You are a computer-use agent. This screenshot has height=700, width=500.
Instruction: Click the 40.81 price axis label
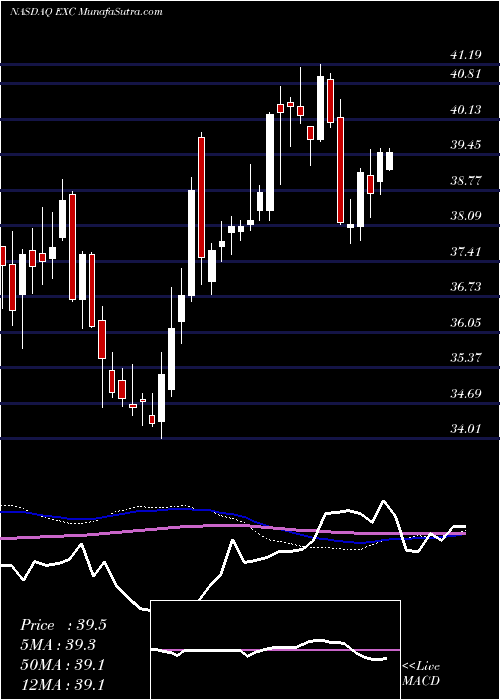tap(466, 74)
